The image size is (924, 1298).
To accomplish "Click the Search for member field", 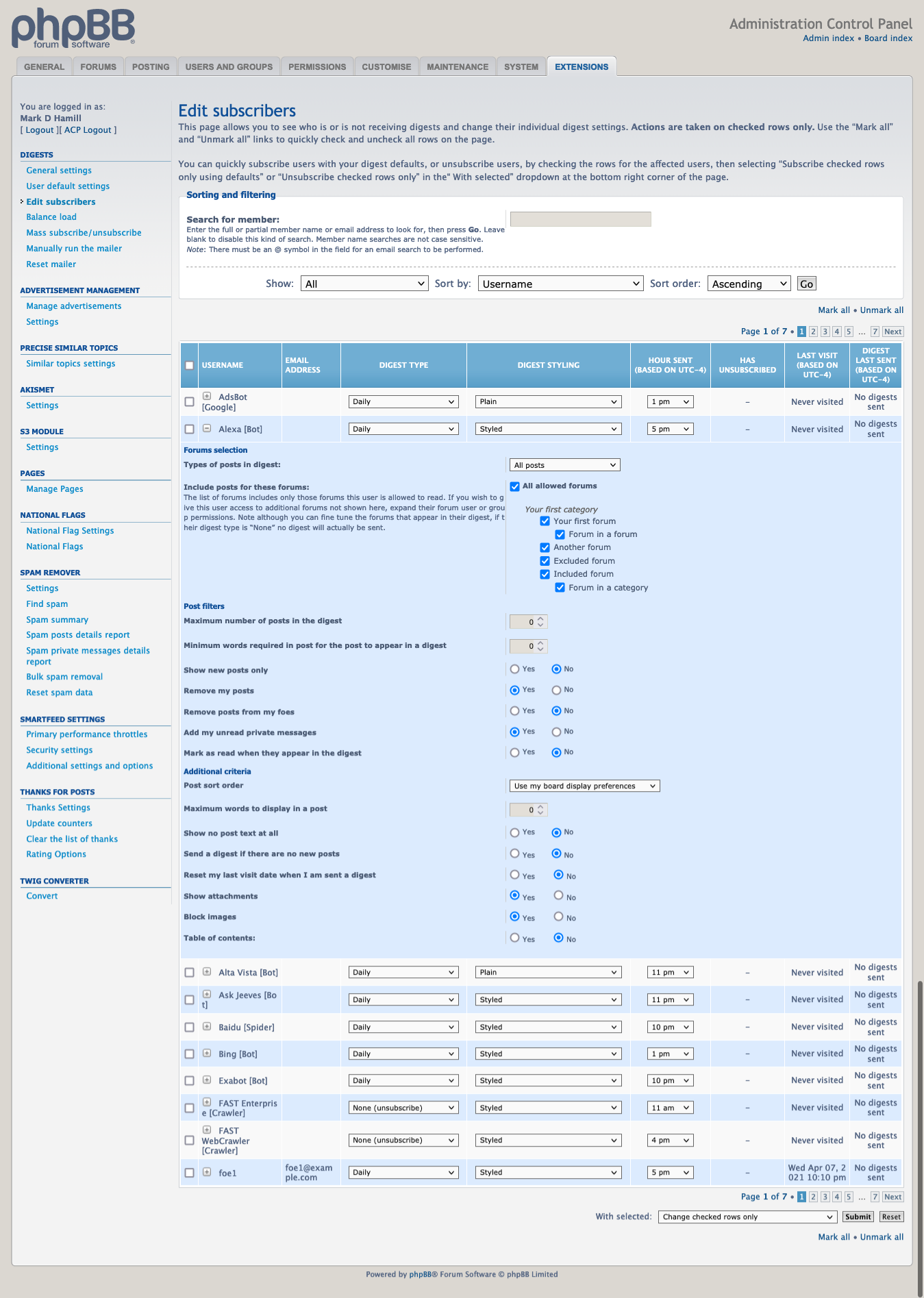I will click(581, 219).
